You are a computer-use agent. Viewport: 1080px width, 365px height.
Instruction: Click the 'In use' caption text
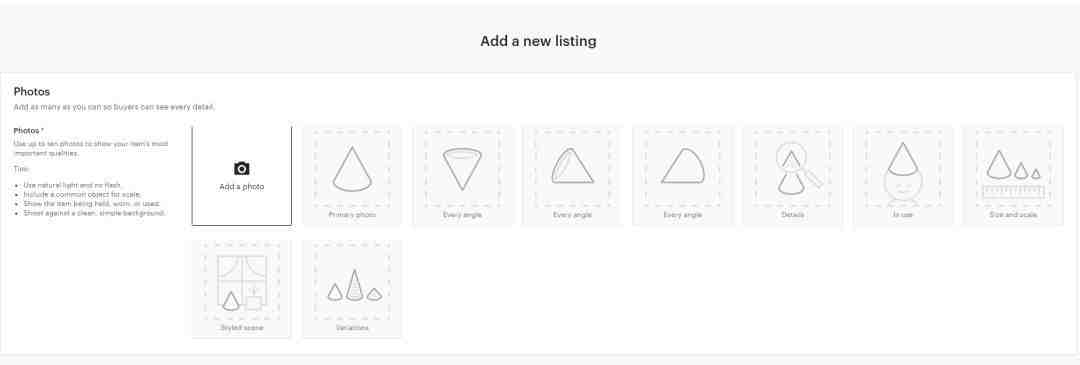903,215
